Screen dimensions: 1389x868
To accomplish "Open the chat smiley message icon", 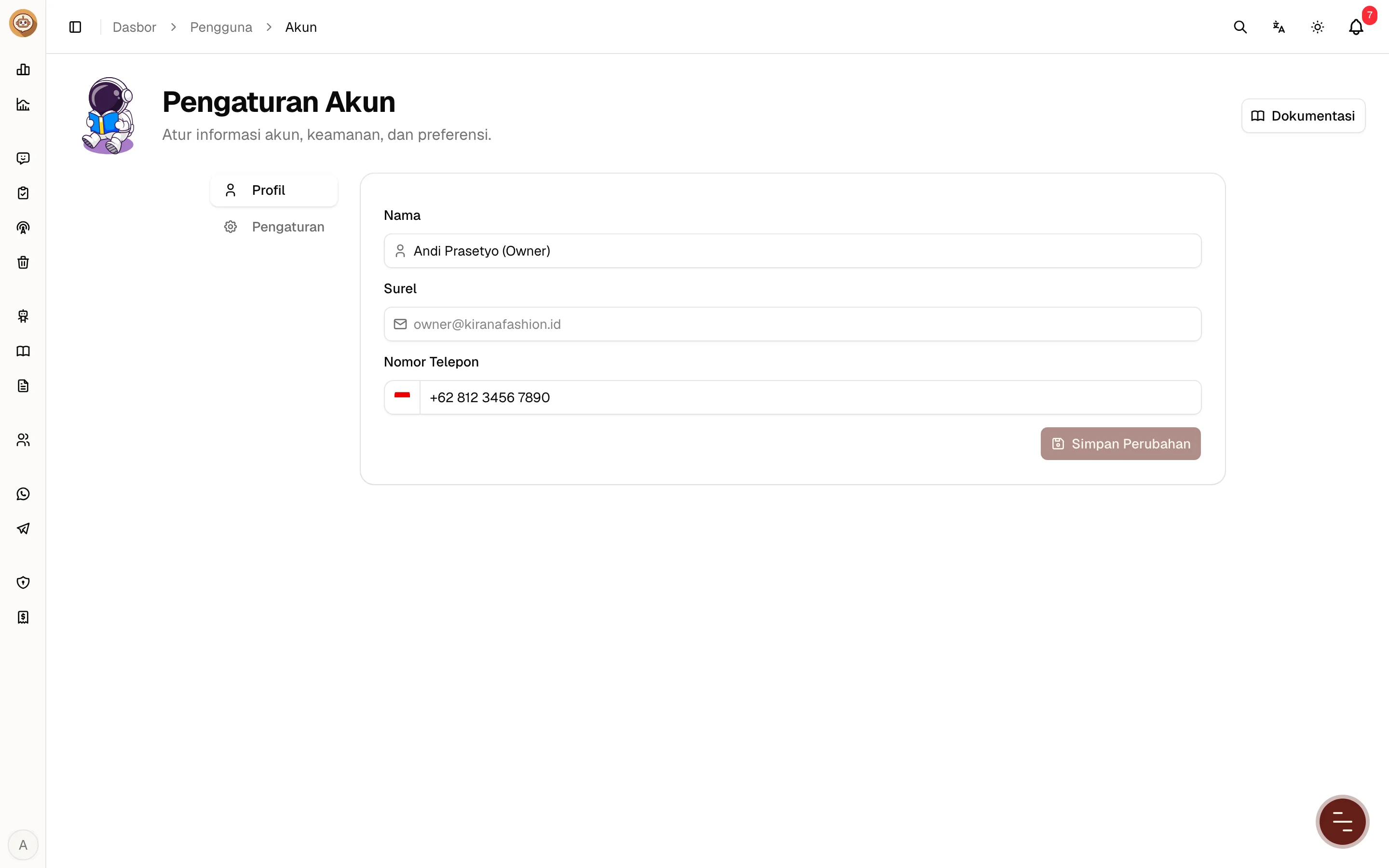I will (23, 159).
